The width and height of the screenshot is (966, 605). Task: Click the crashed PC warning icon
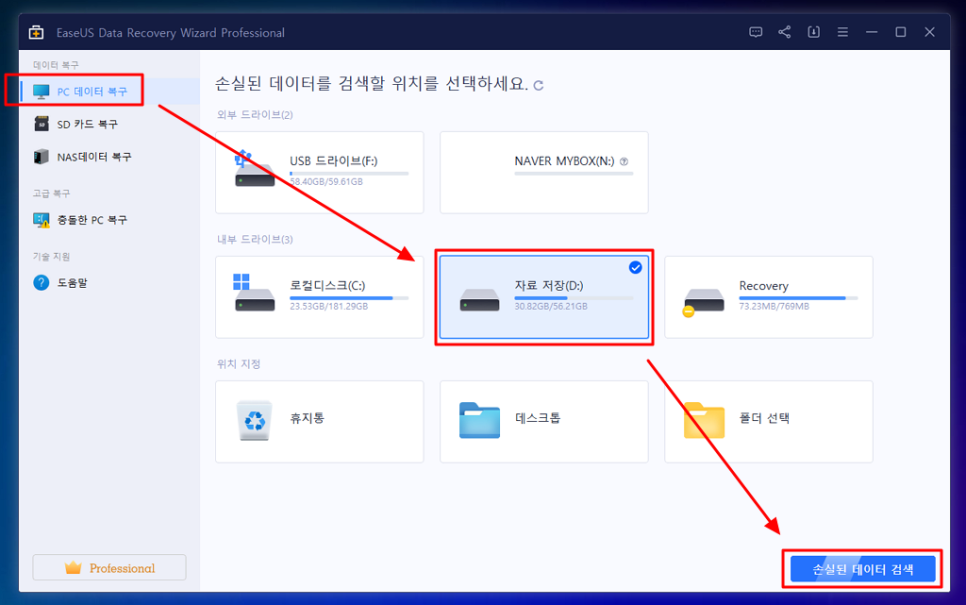[x=41, y=220]
